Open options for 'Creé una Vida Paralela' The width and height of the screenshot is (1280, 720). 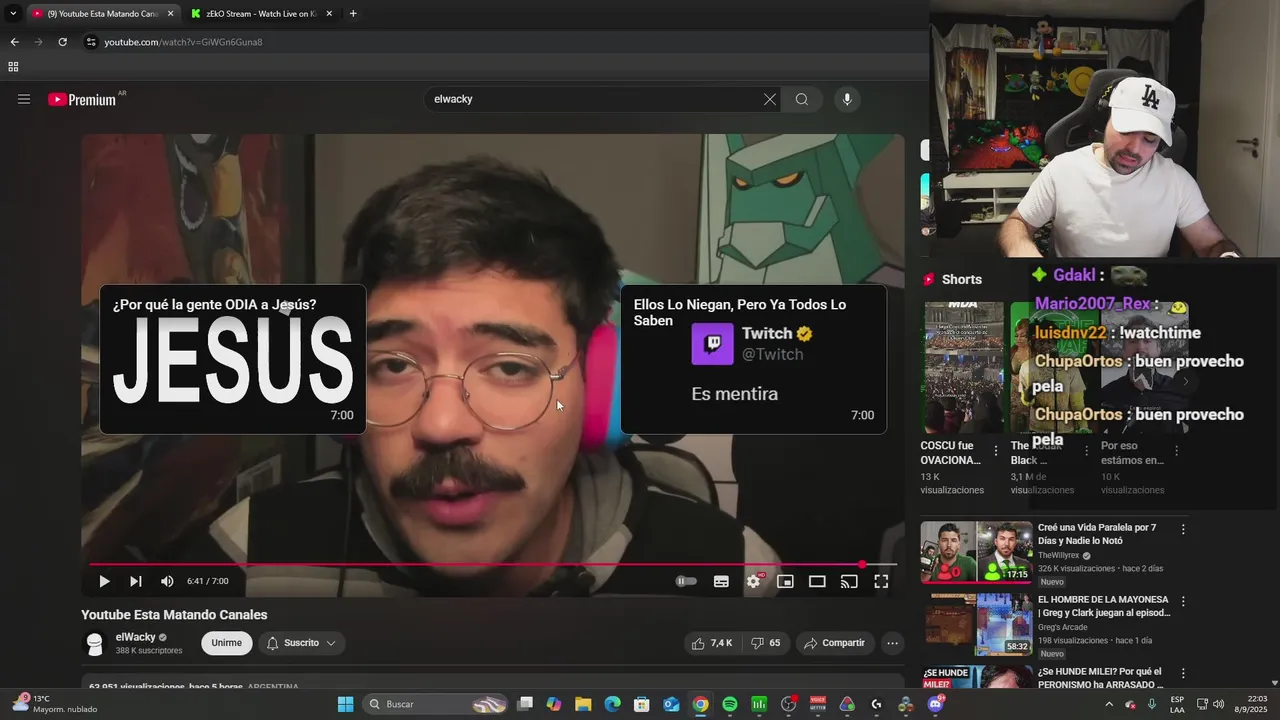(x=1183, y=529)
